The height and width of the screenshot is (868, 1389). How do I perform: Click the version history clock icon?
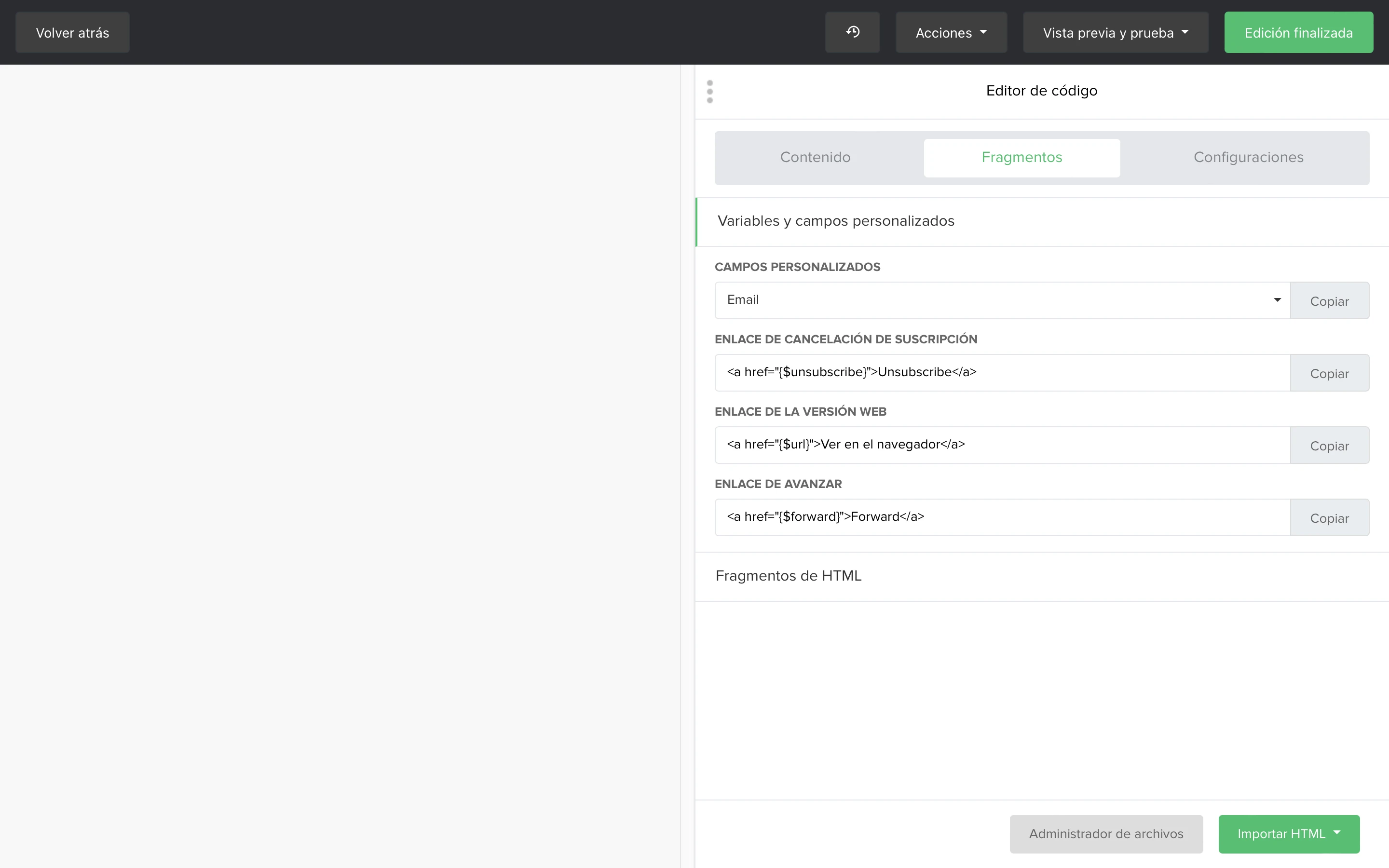coord(852,32)
